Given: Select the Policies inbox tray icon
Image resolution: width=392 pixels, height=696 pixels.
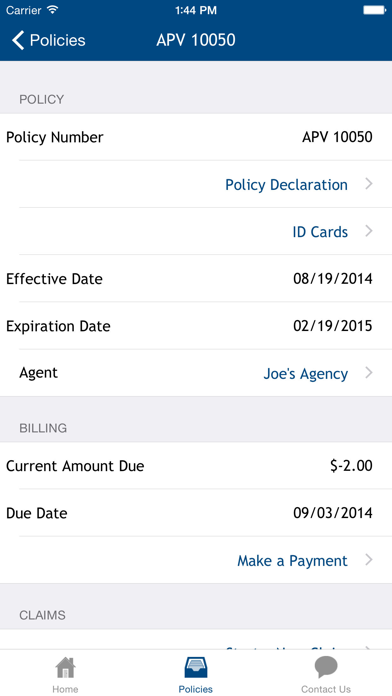Looking at the screenshot, I should click(196, 668).
